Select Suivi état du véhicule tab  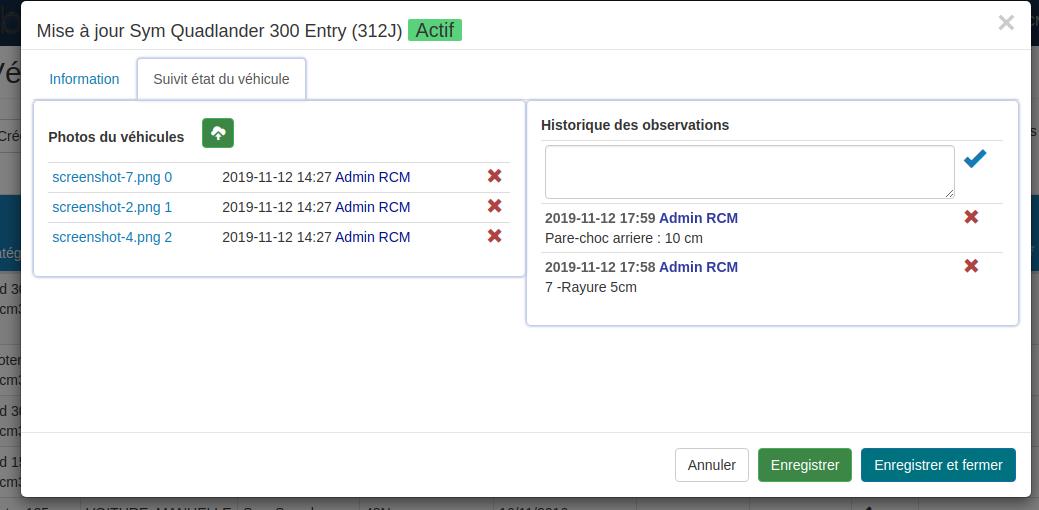pyautogui.click(x=221, y=79)
